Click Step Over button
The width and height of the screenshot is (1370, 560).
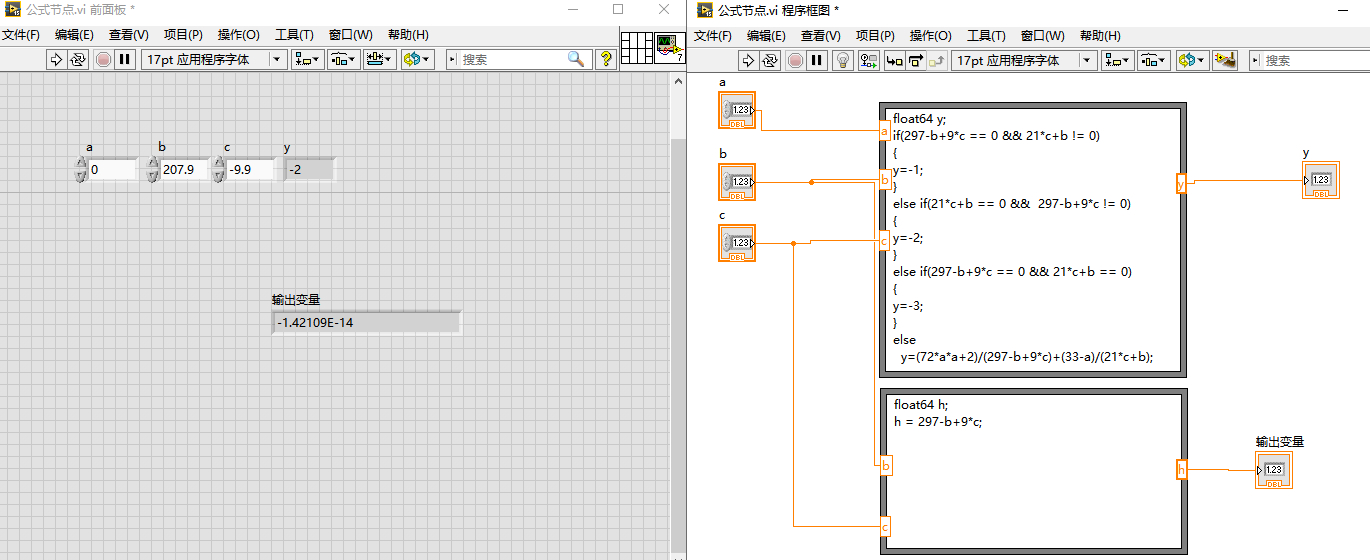(x=915, y=61)
